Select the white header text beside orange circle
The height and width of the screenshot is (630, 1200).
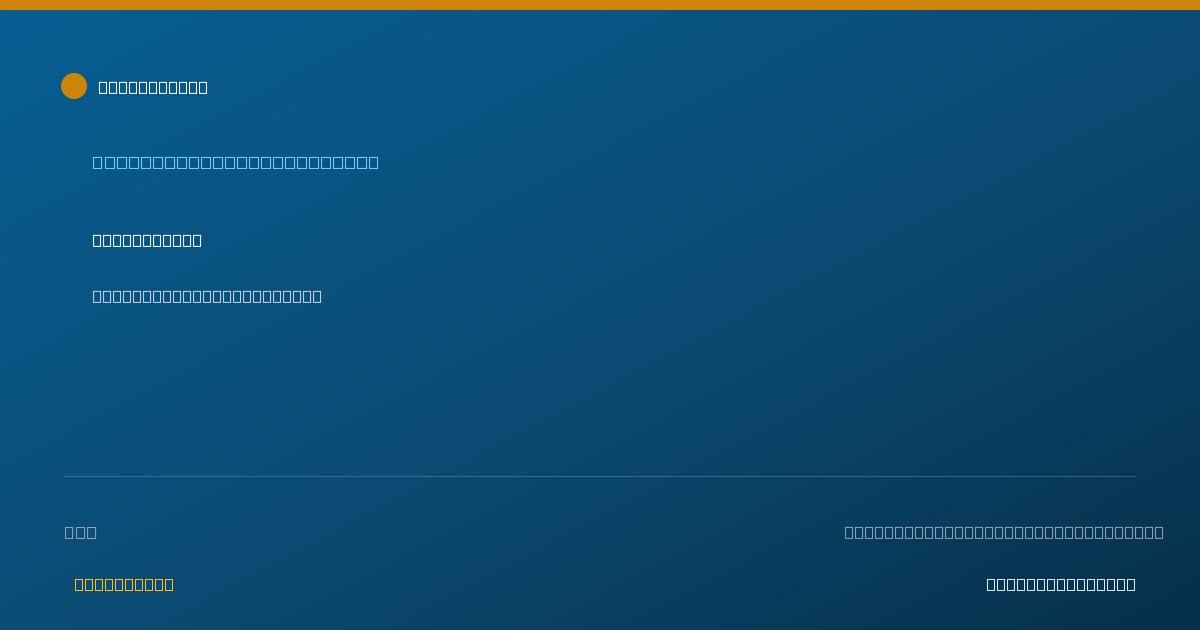coord(153,87)
